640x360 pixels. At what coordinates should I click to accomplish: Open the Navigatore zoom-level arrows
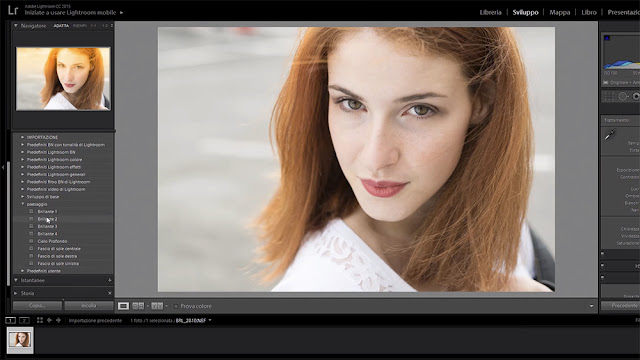tap(112, 25)
